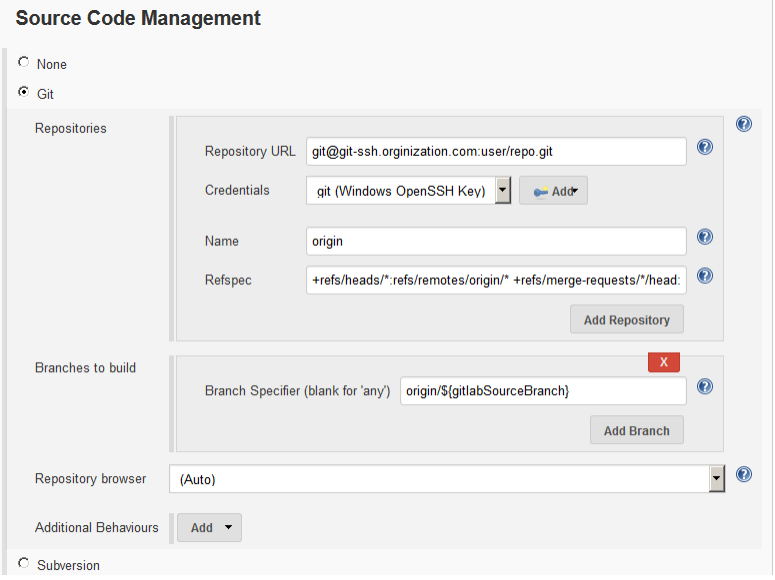775x580 pixels.
Task: Select the Subversion source control option
Action: coord(23,563)
